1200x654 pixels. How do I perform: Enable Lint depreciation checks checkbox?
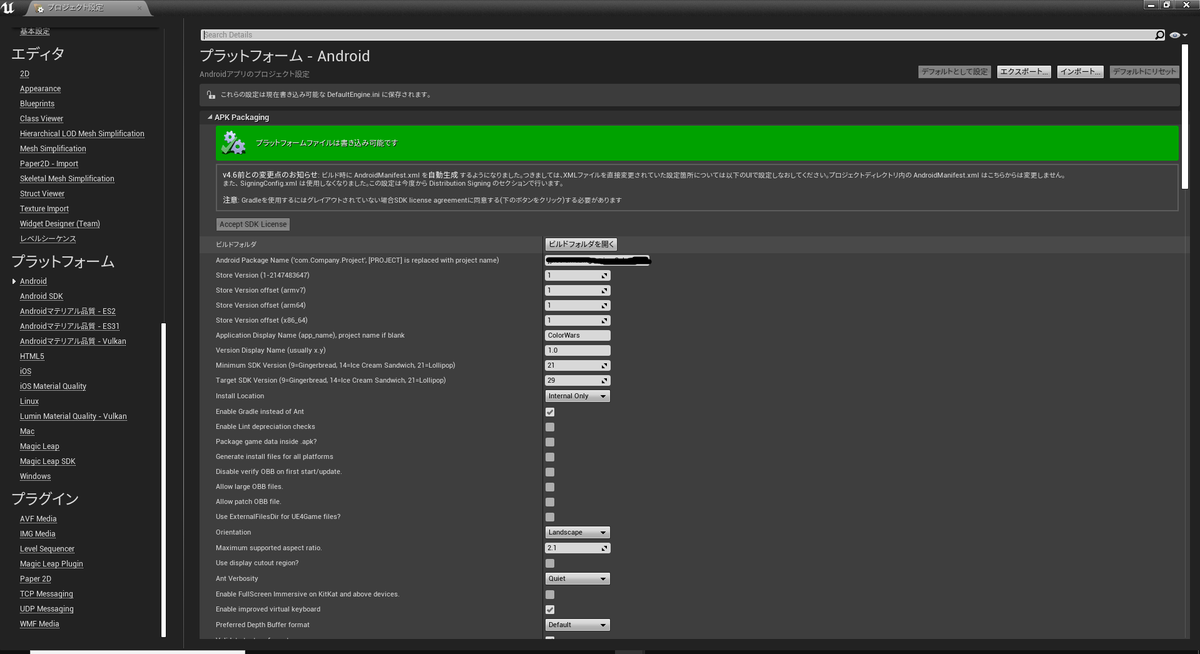pyautogui.click(x=550, y=427)
